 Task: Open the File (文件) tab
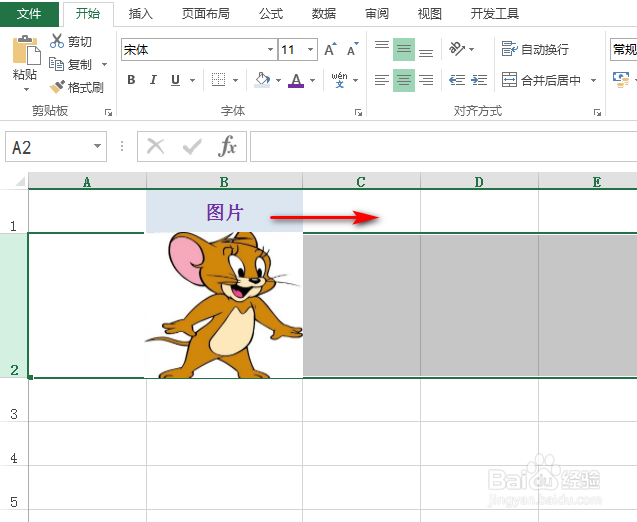click(29, 14)
